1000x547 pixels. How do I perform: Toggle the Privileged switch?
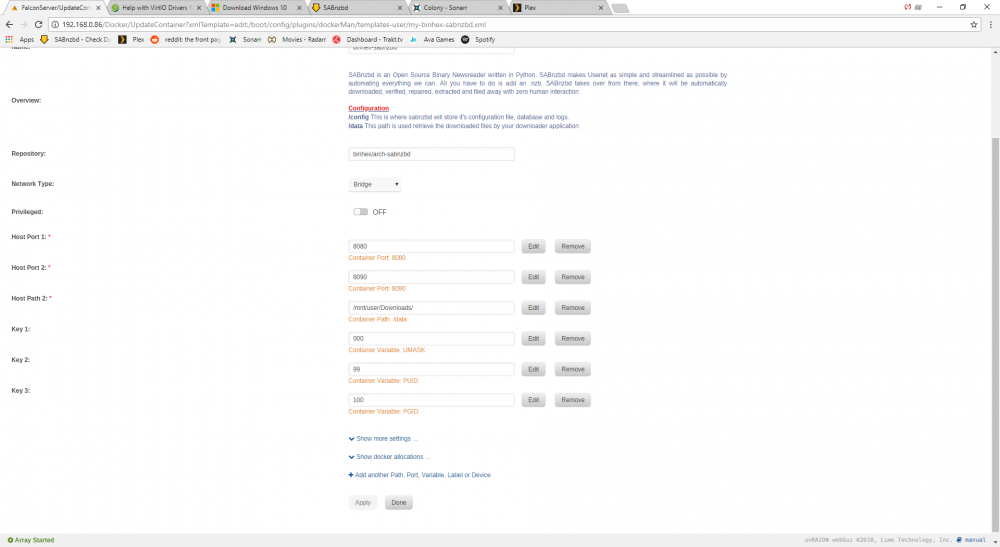tap(360, 212)
